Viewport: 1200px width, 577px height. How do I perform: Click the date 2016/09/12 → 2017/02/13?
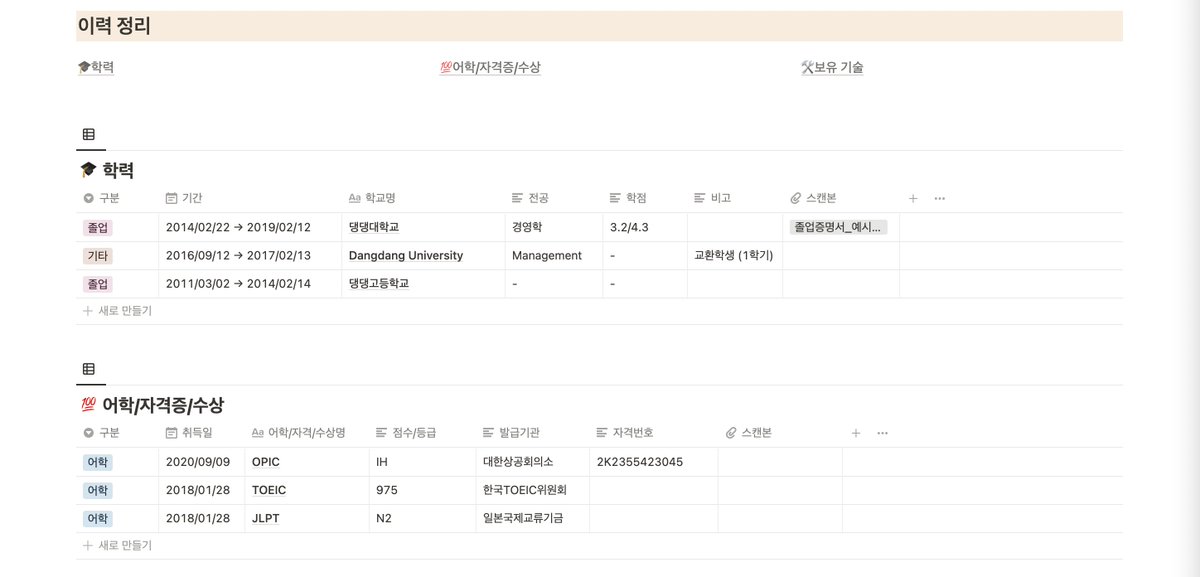point(238,255)
